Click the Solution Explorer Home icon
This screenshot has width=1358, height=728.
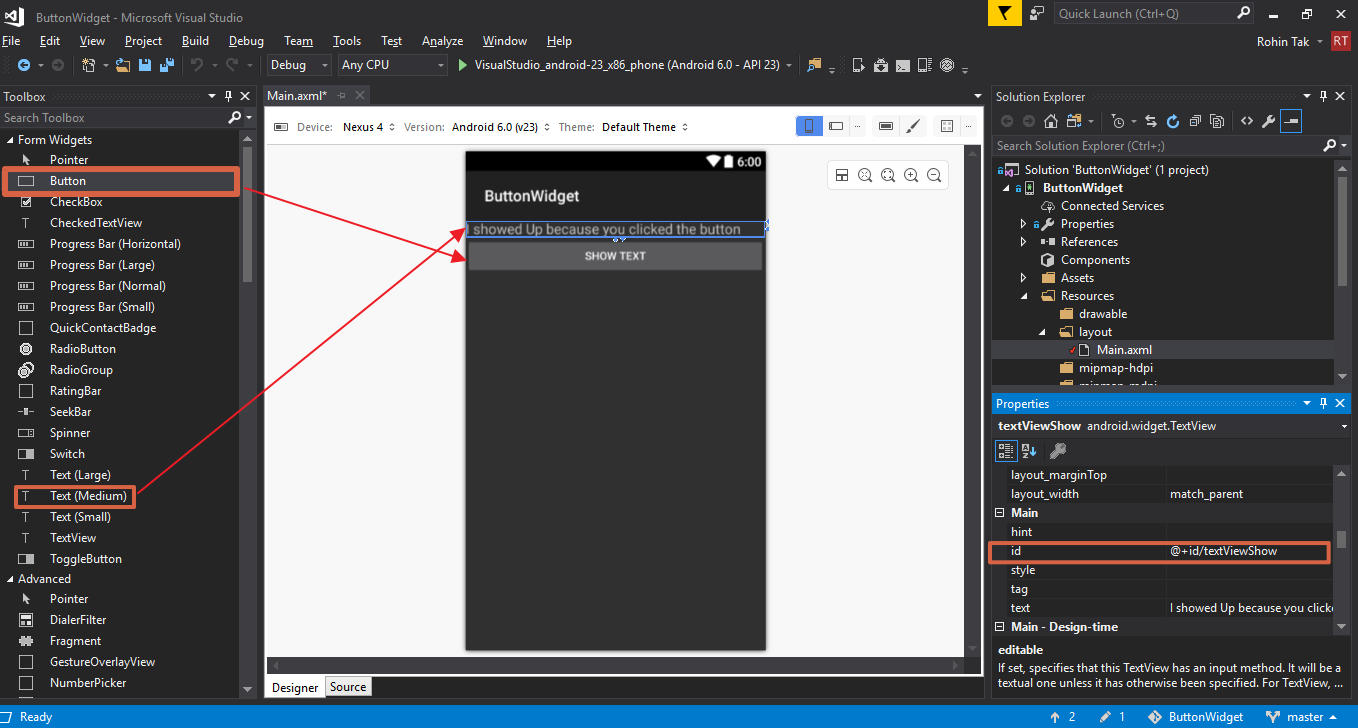pyautogui.click(x=1050, y=121)
